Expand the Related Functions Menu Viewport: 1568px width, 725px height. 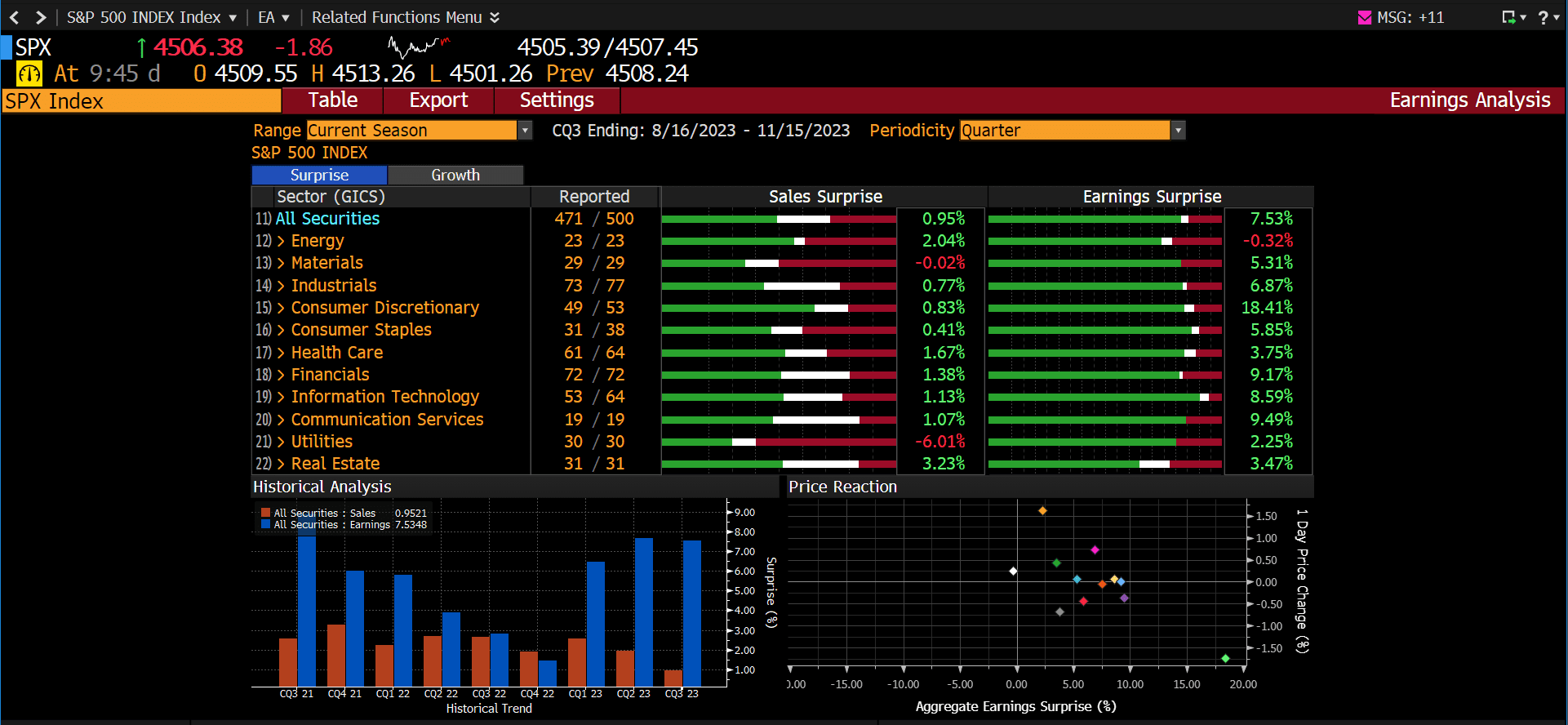pyautogui.click(x=406, y=17)
